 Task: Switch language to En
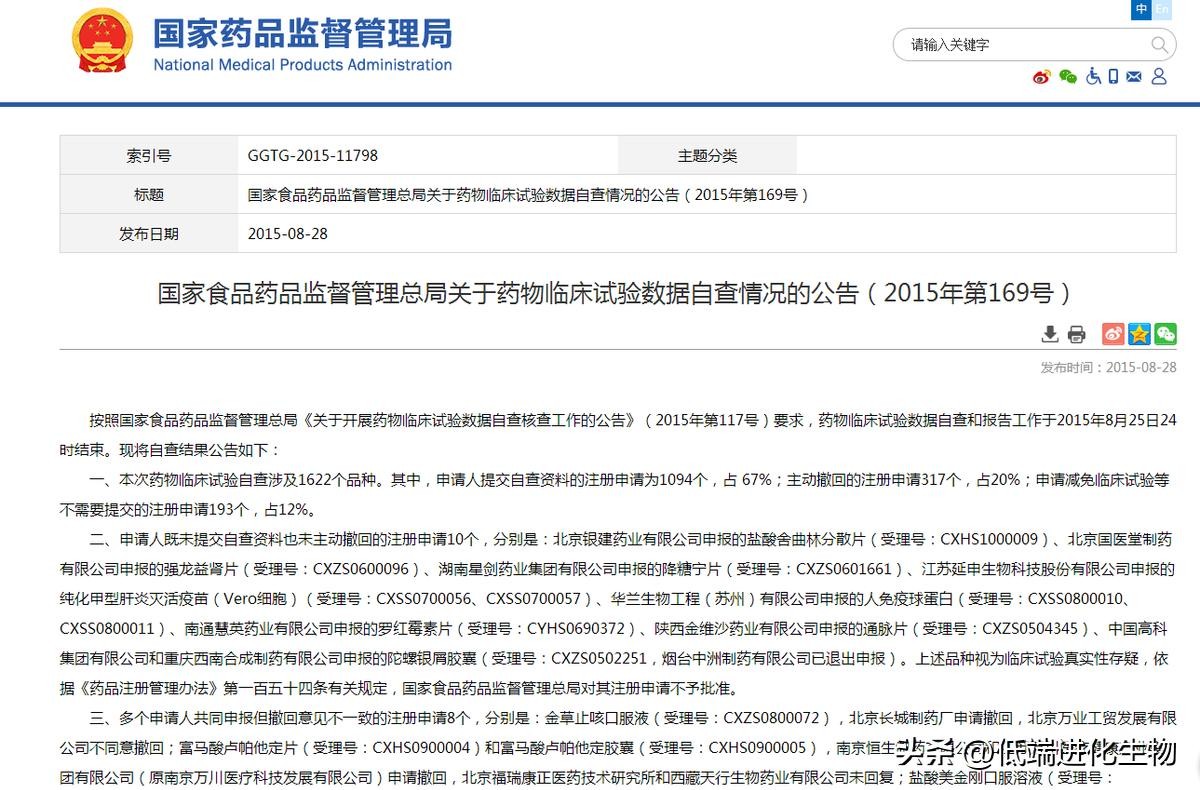1162,9
